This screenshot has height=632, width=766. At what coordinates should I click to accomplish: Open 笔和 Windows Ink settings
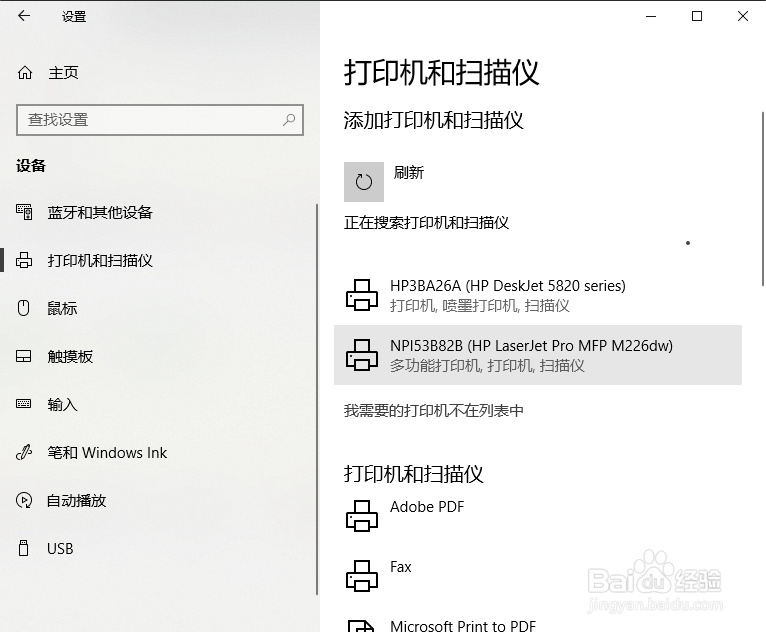point(107,453)
